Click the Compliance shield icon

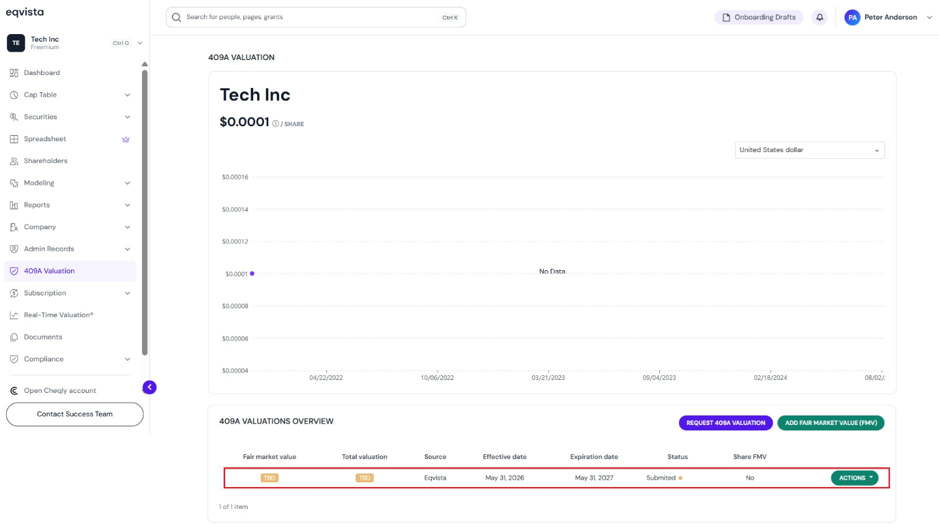coord(14,359)
